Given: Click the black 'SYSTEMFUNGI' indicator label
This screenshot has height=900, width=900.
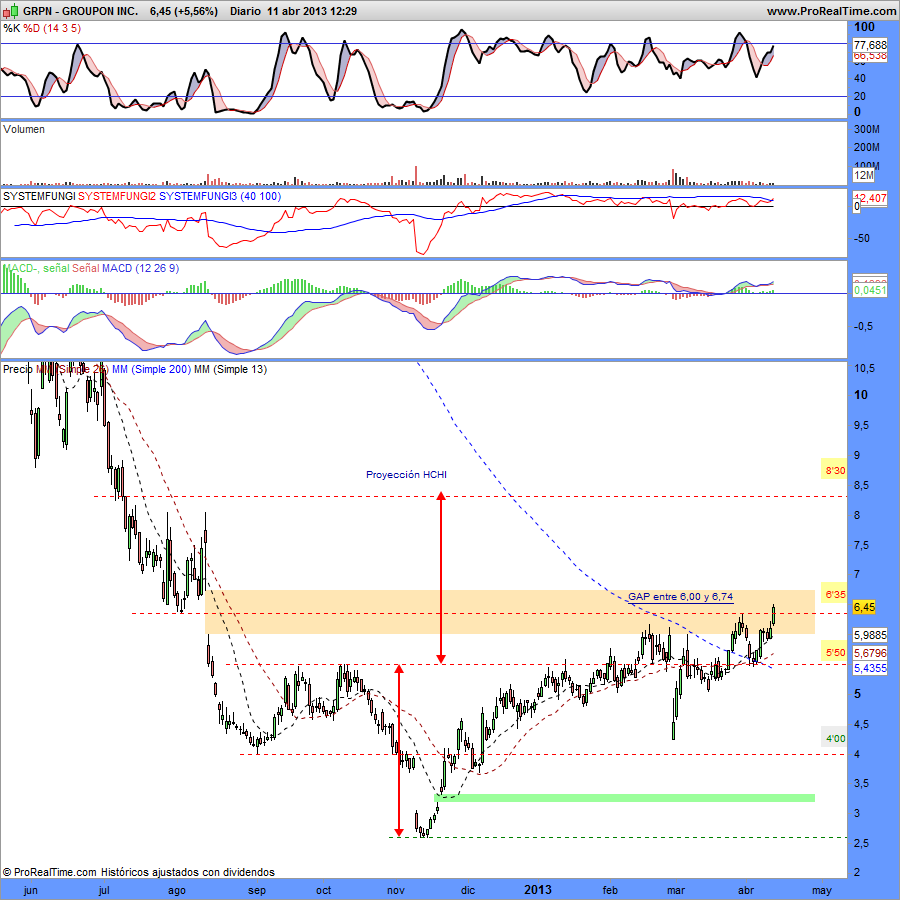Looking at the screenshot, I should [39, 196].
